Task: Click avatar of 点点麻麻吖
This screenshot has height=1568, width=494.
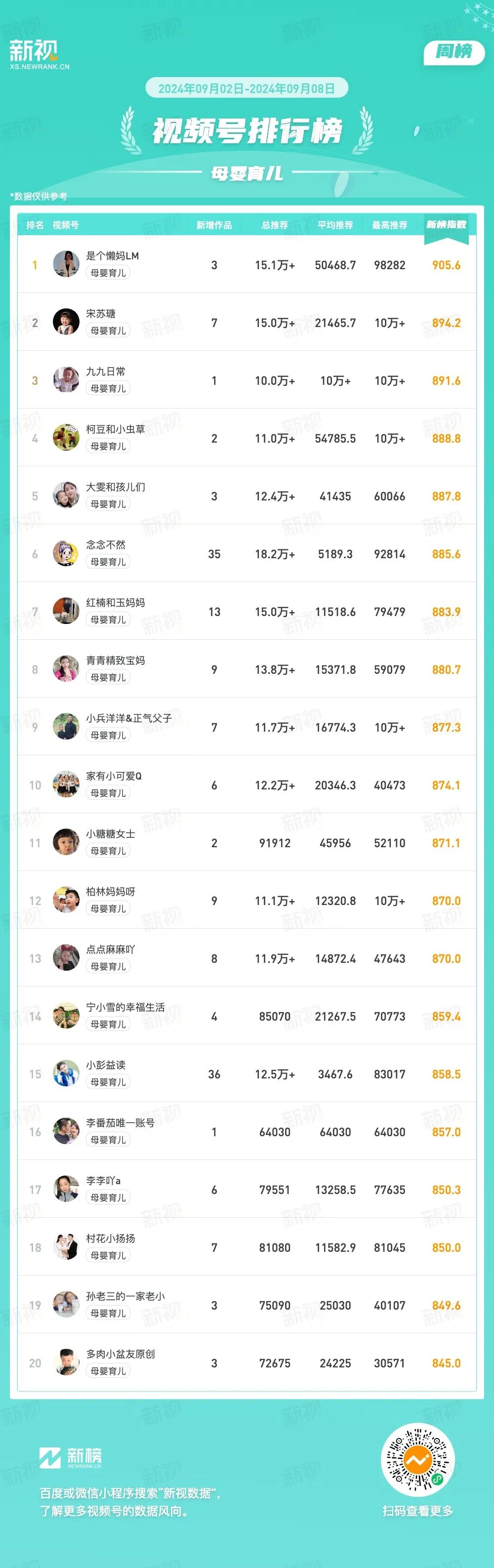Action: (66, 958)
